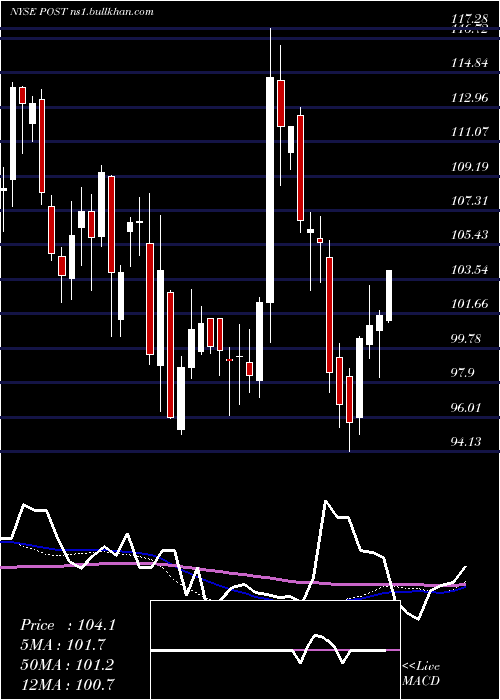Click the 111.07 price axis label

click(x=469, y=132)
